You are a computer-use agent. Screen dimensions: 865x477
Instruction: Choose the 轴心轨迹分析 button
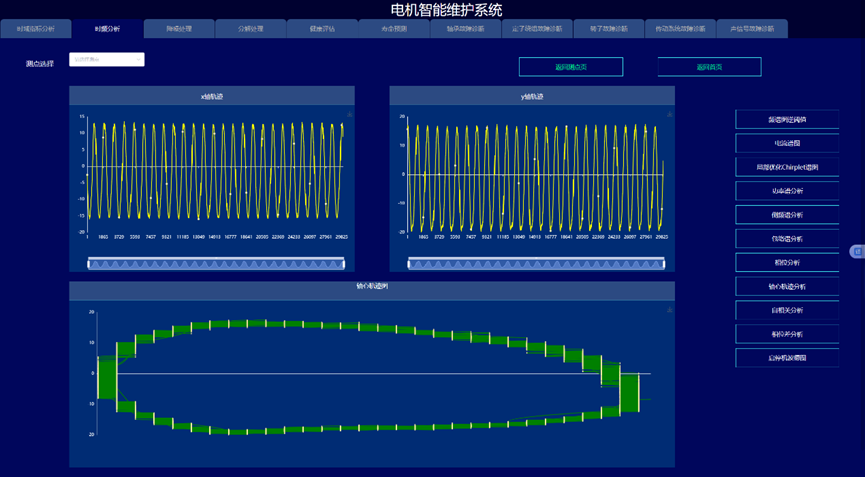787,286
